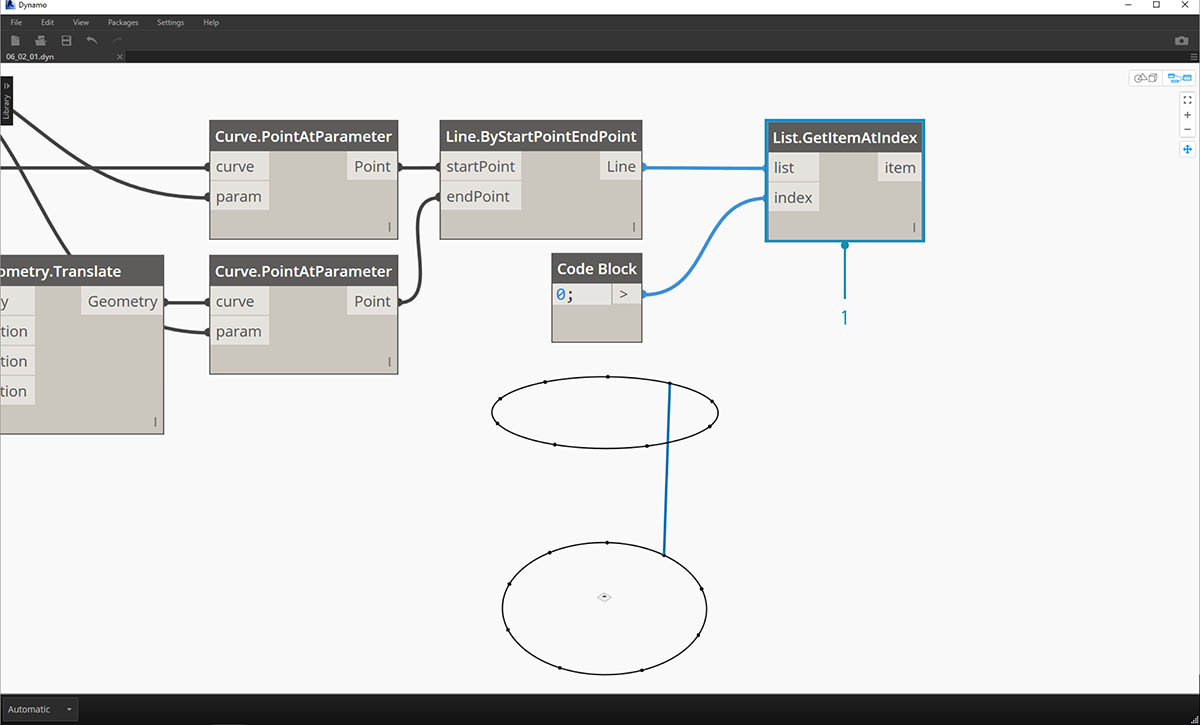The height and width of the screenshot is (725, 1200).
Task: Open lacing menu on List.GetItemAtIndex node
Action: [914, 229]
